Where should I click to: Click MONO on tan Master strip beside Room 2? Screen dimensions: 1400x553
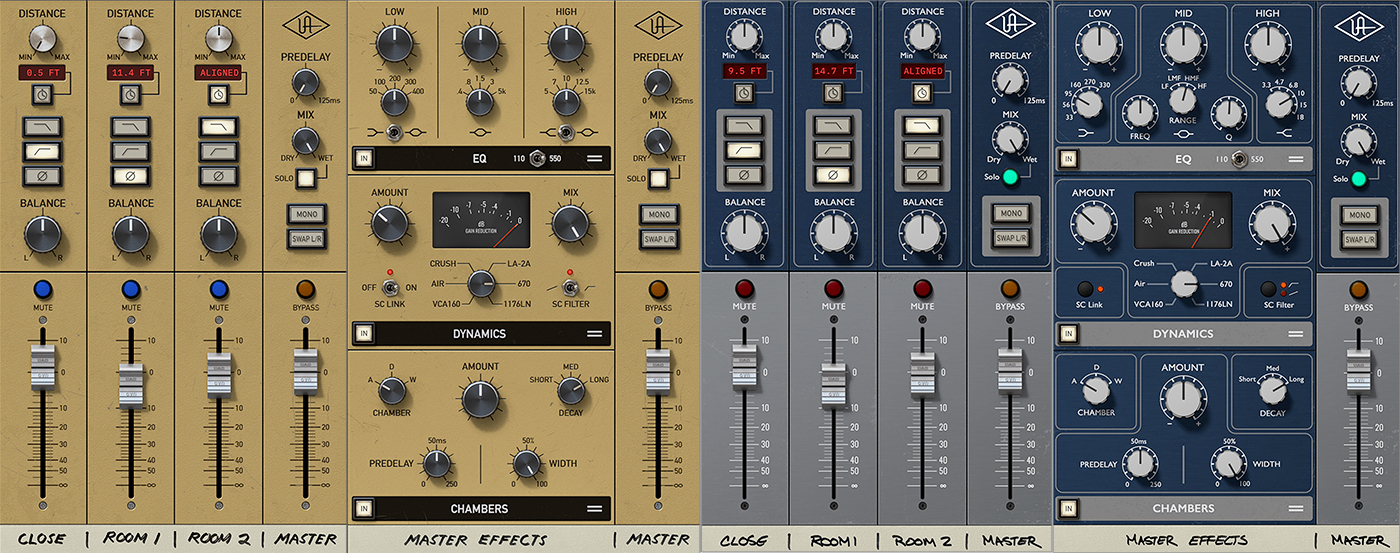click(305, 213)
